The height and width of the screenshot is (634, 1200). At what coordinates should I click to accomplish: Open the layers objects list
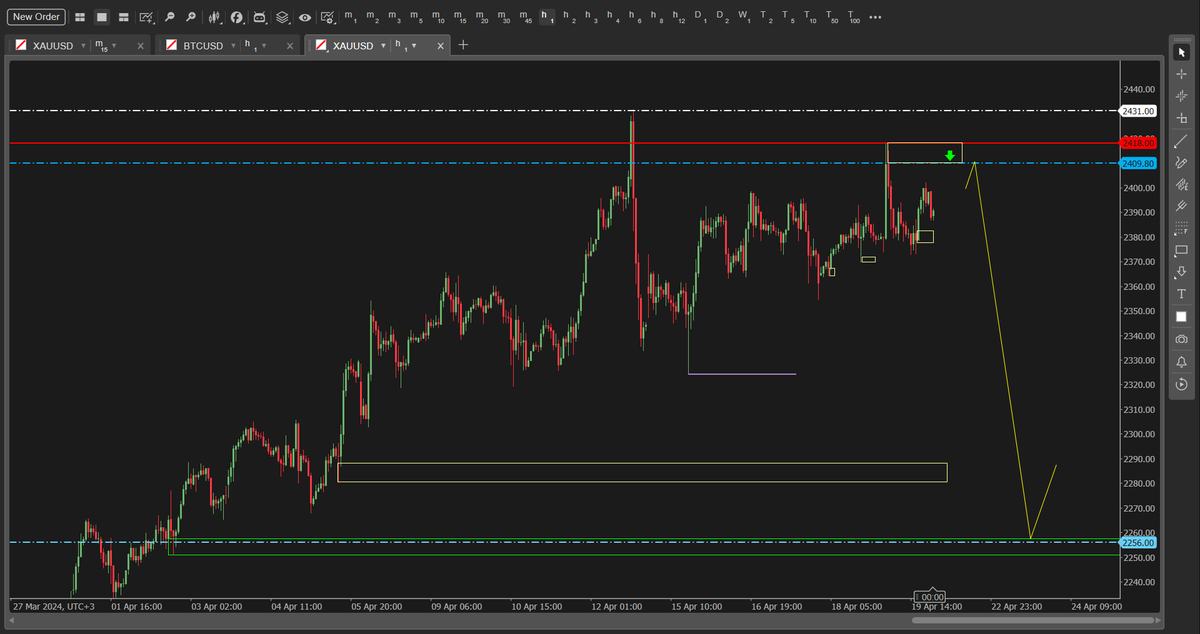click(x=282, y=17)
